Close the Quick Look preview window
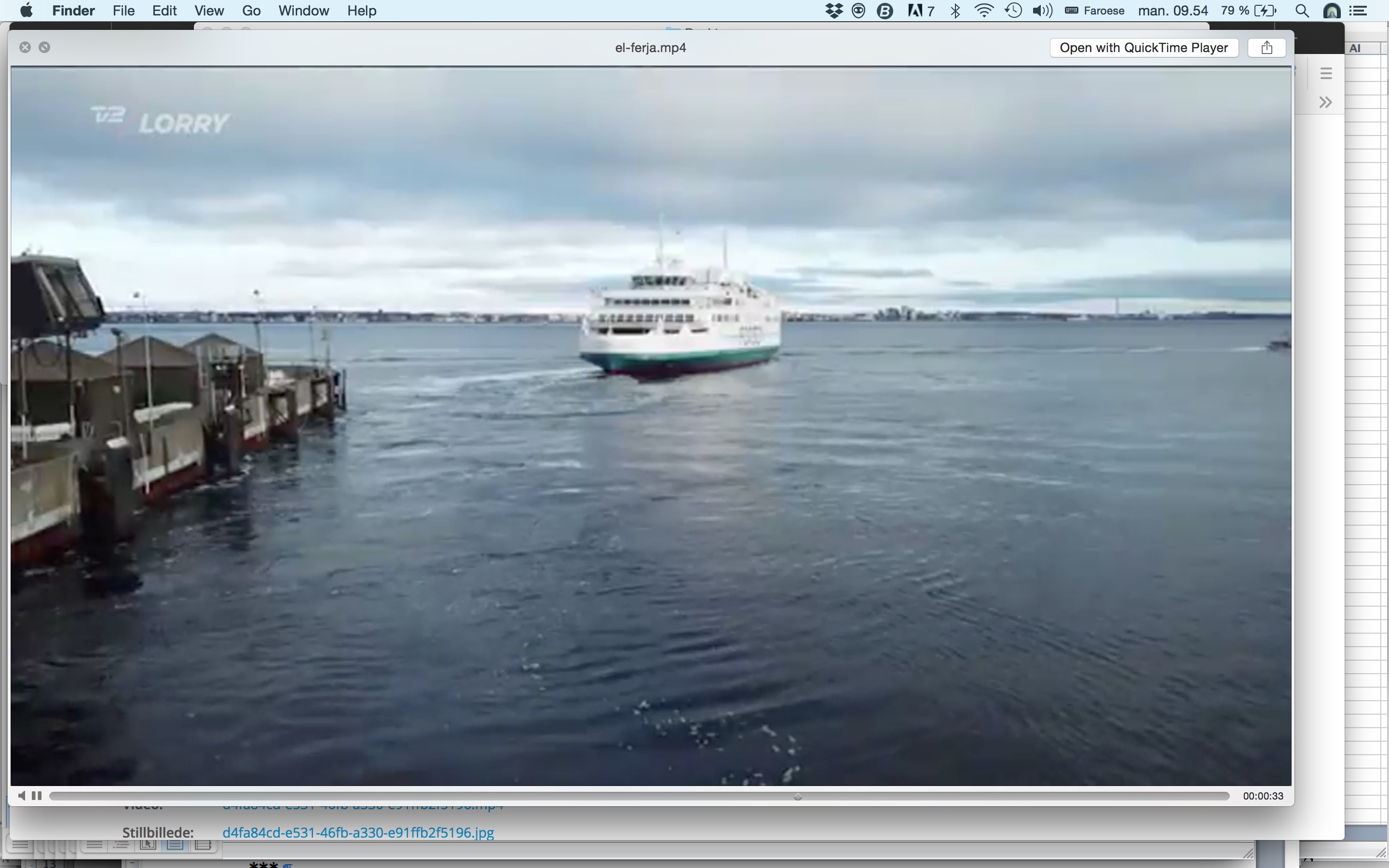Screen dimensions: 1389x868 pos(25,48)
